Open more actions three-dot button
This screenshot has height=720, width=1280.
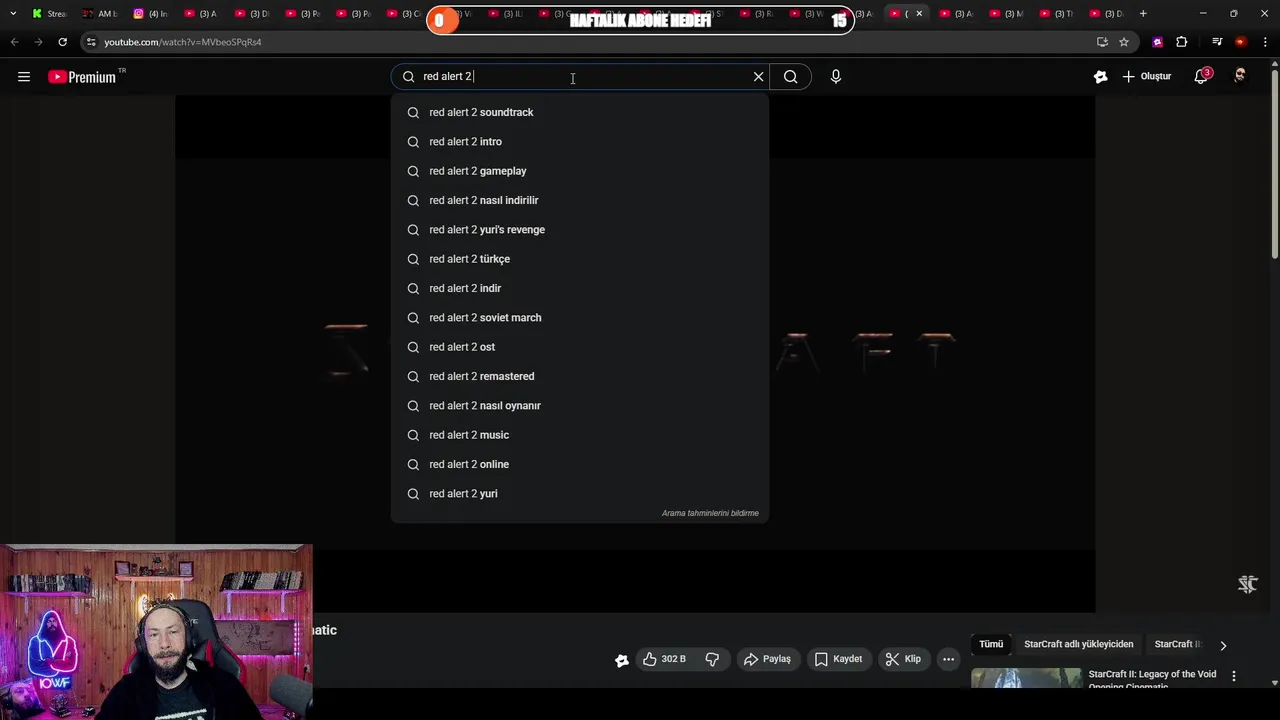948,659
